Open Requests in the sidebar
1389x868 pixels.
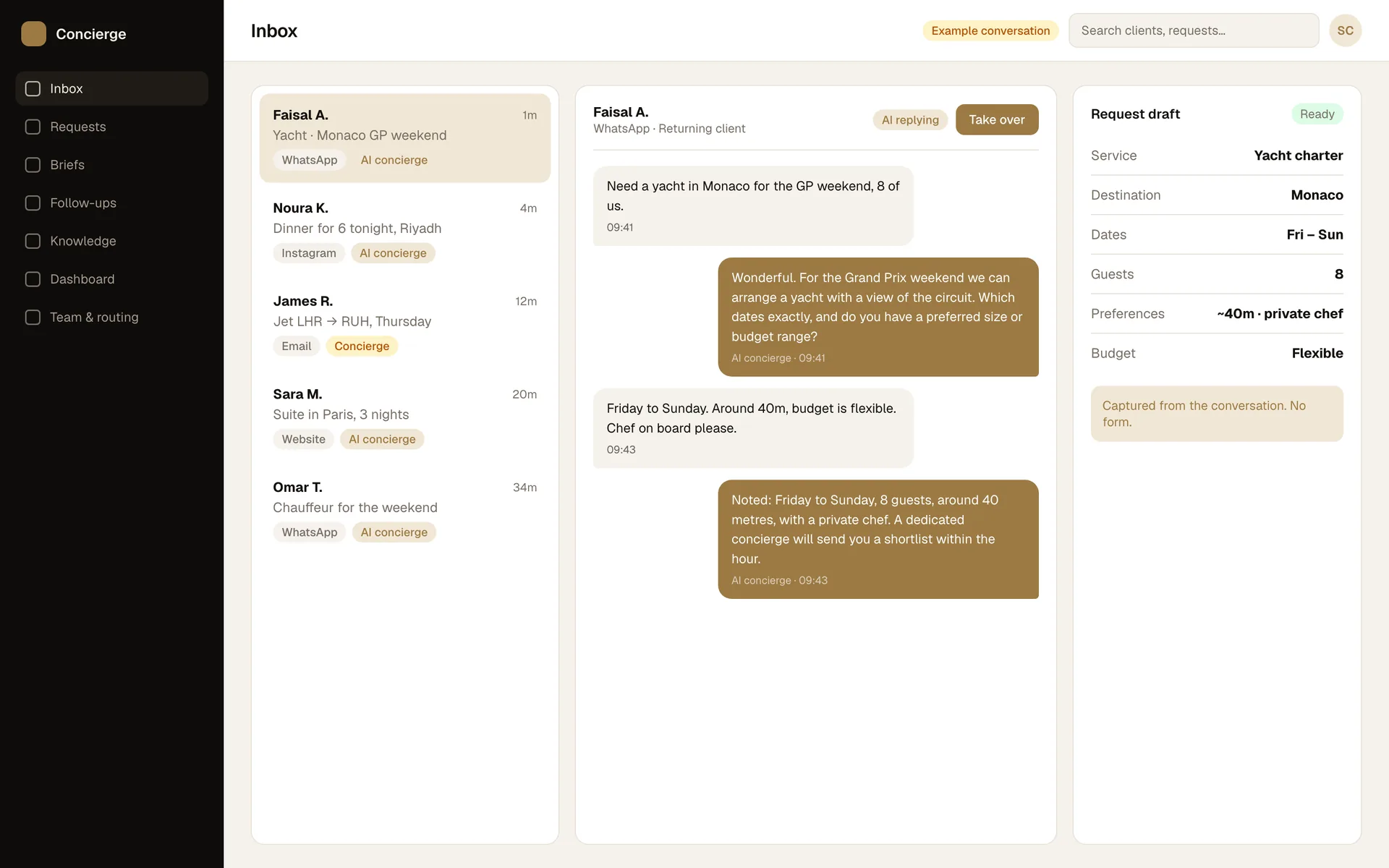click(111, 127)
